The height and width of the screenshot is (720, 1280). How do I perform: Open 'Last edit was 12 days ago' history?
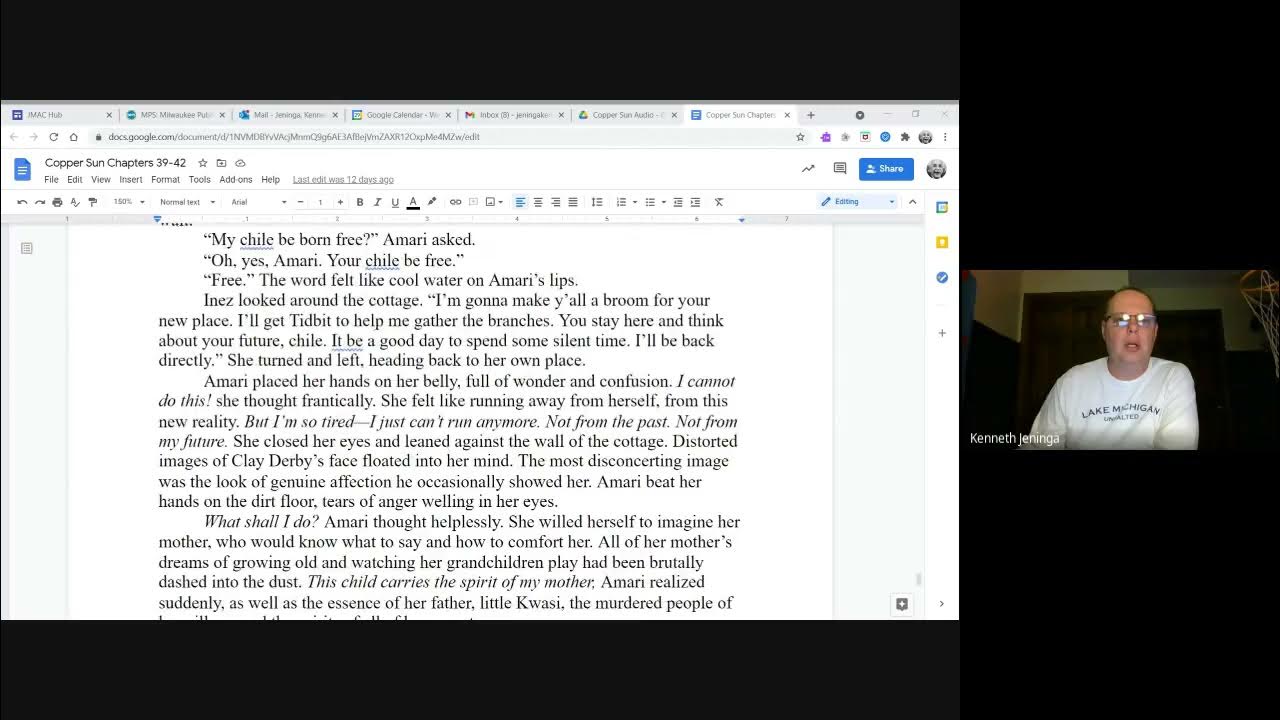343,180
